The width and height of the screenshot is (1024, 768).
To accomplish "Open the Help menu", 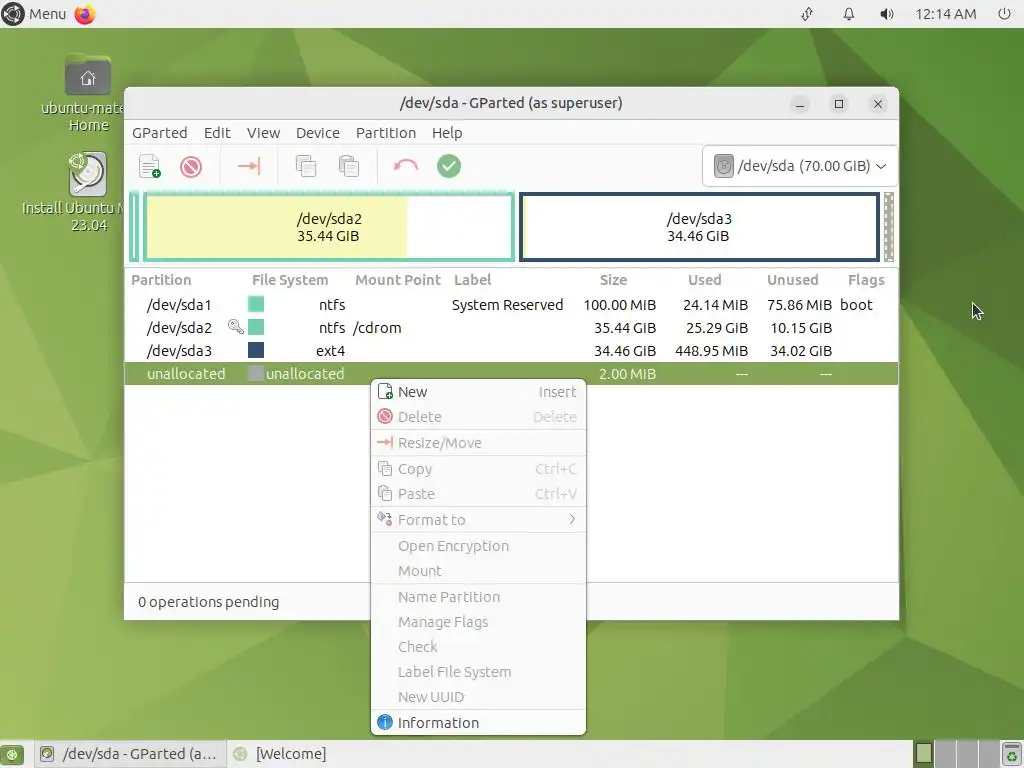I will click(447, 133).
